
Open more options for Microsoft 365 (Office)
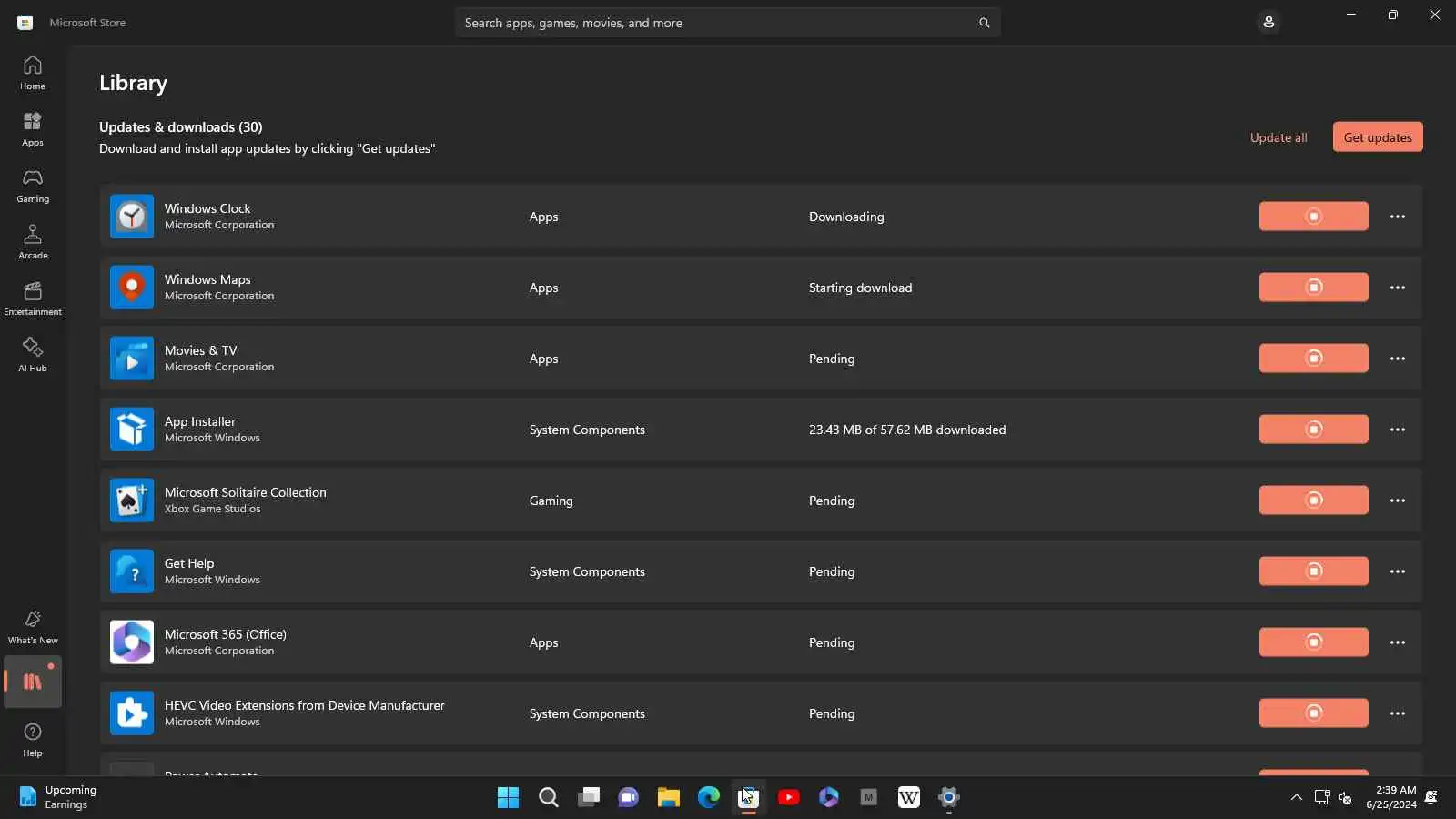click(x=1398, y=642)
